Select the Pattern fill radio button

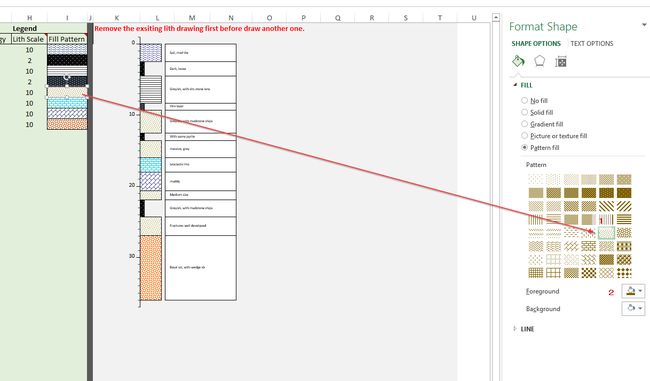tap(524, 147)
